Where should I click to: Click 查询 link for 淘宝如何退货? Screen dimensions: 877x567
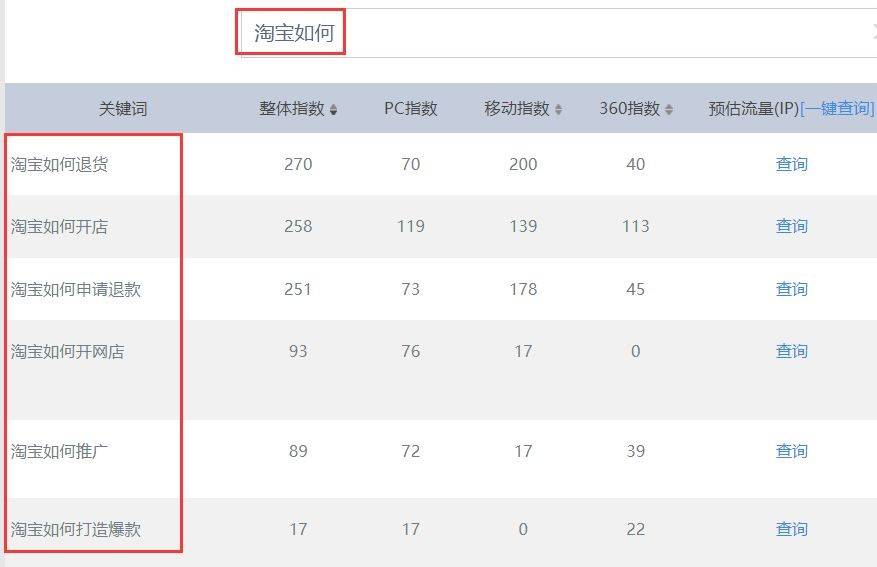tap(791, 164)
